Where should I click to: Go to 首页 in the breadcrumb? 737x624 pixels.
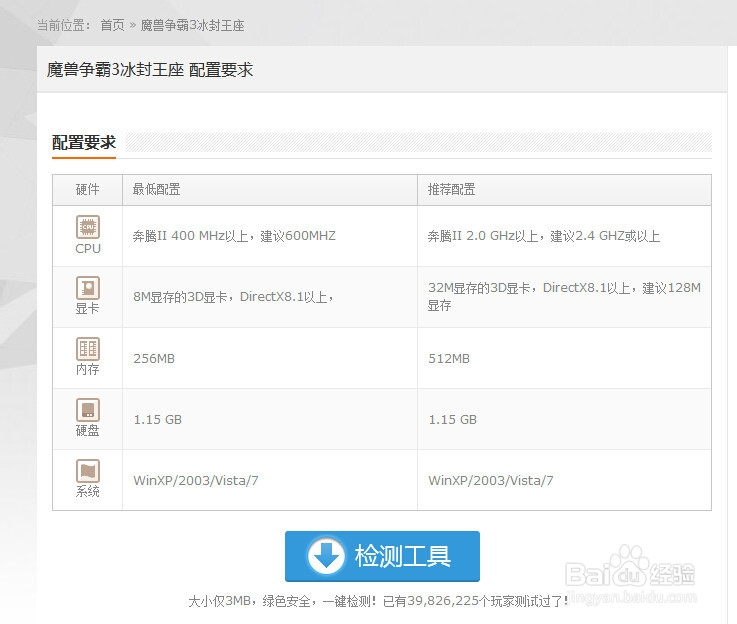point(113,25)
